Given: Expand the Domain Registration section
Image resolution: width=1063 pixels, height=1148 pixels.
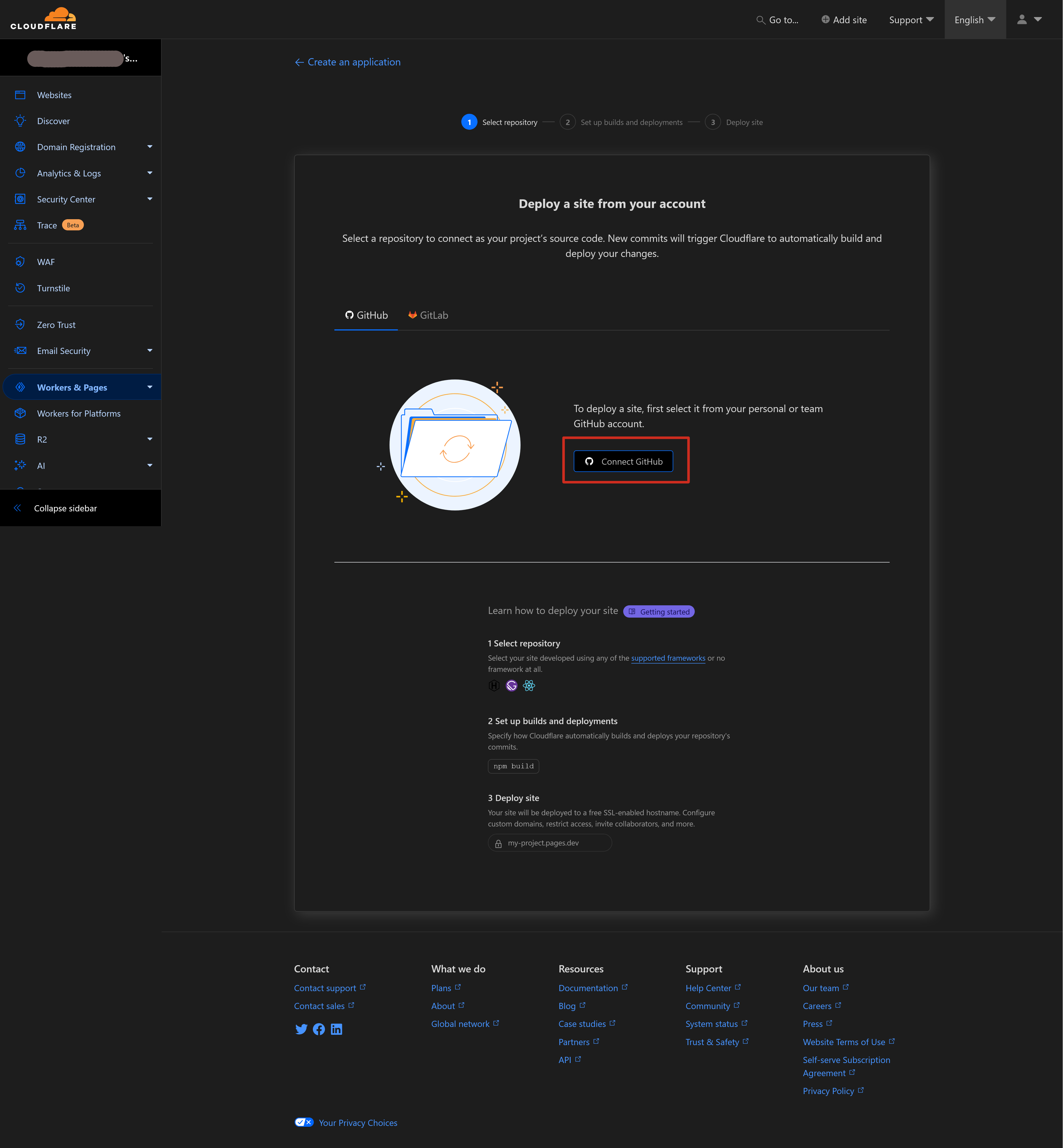Looking at the screenshot, I should pos(150,147).
